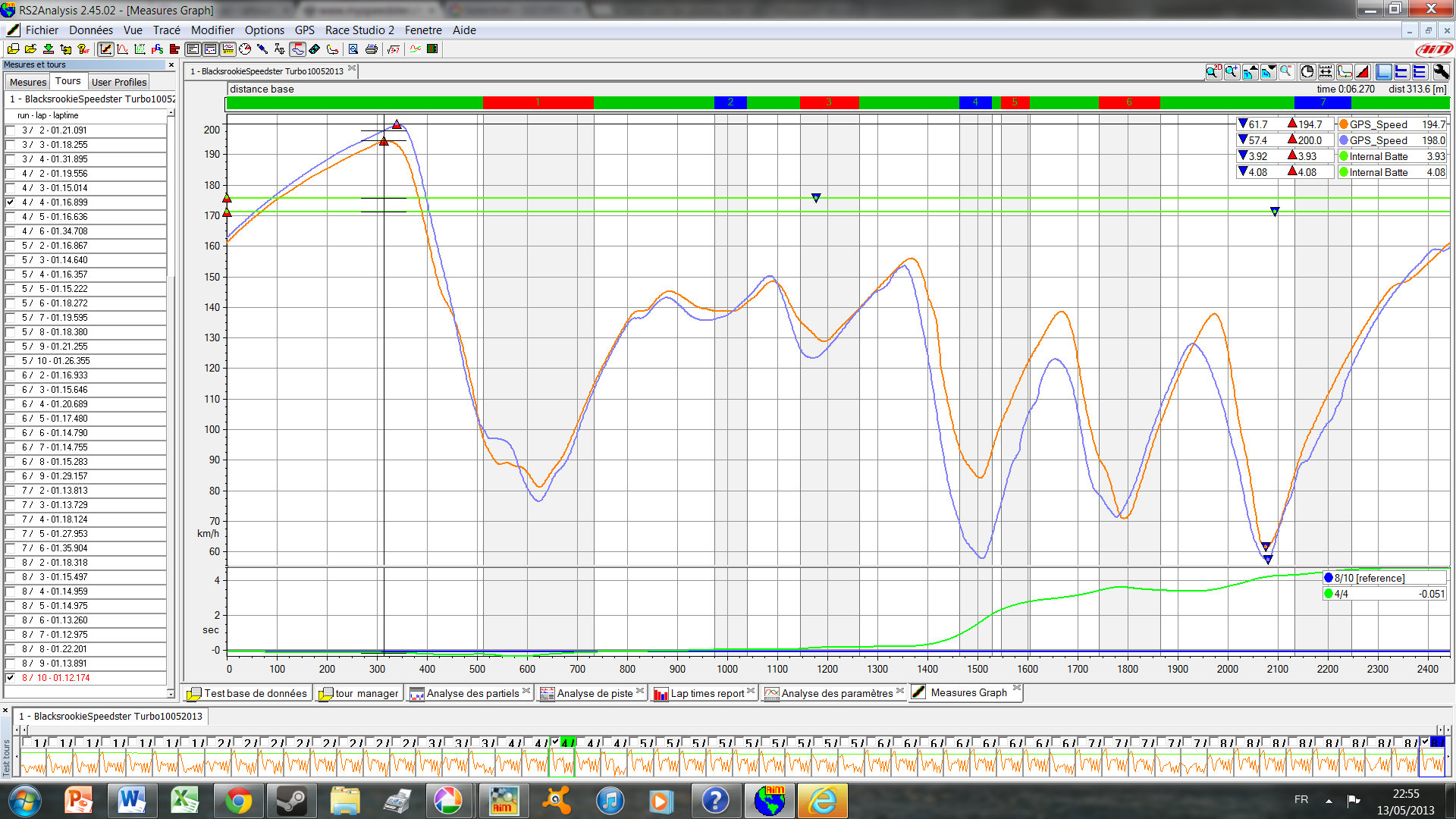
Task: Open the Fichier menu
Action: click(42, 30)
